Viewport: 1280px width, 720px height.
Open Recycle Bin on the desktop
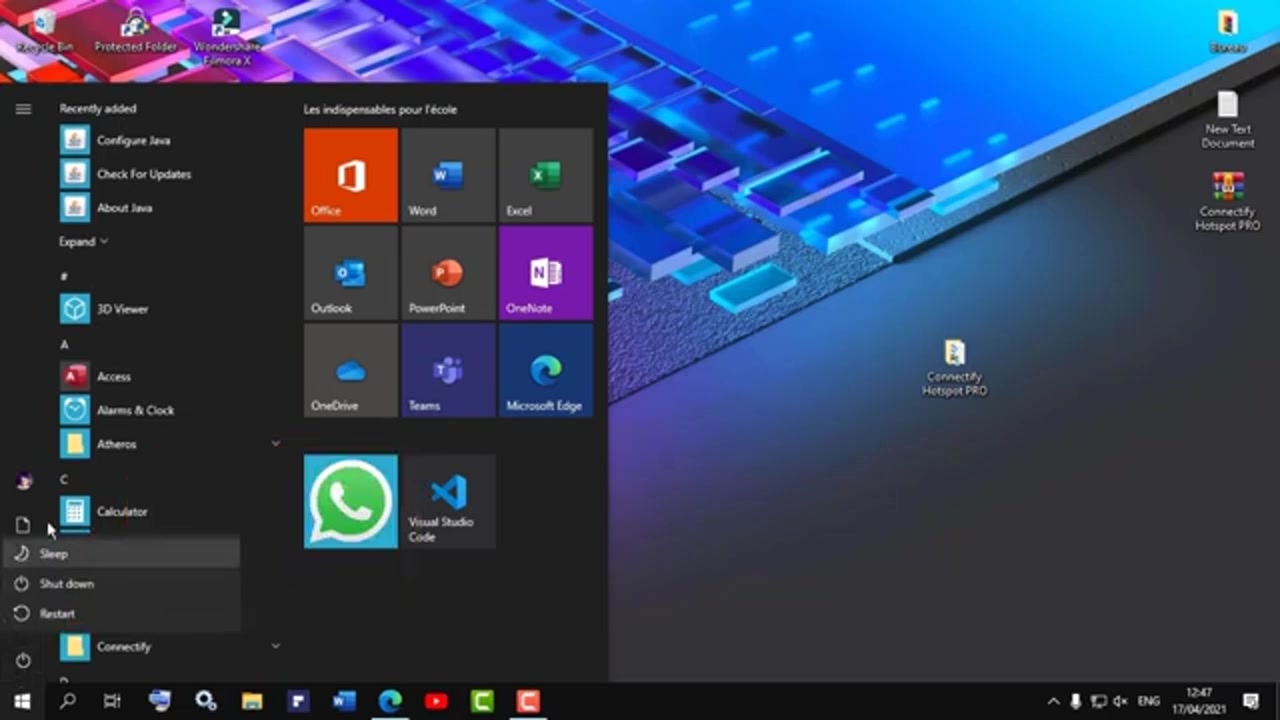pos(45,31)
